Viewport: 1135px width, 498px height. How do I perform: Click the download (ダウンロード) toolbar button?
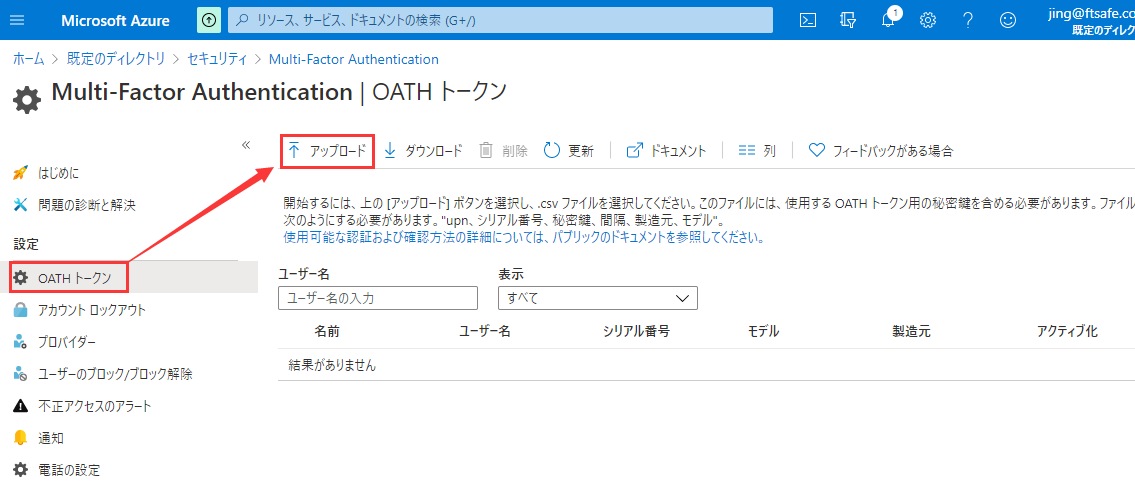[x=423, y=151]
